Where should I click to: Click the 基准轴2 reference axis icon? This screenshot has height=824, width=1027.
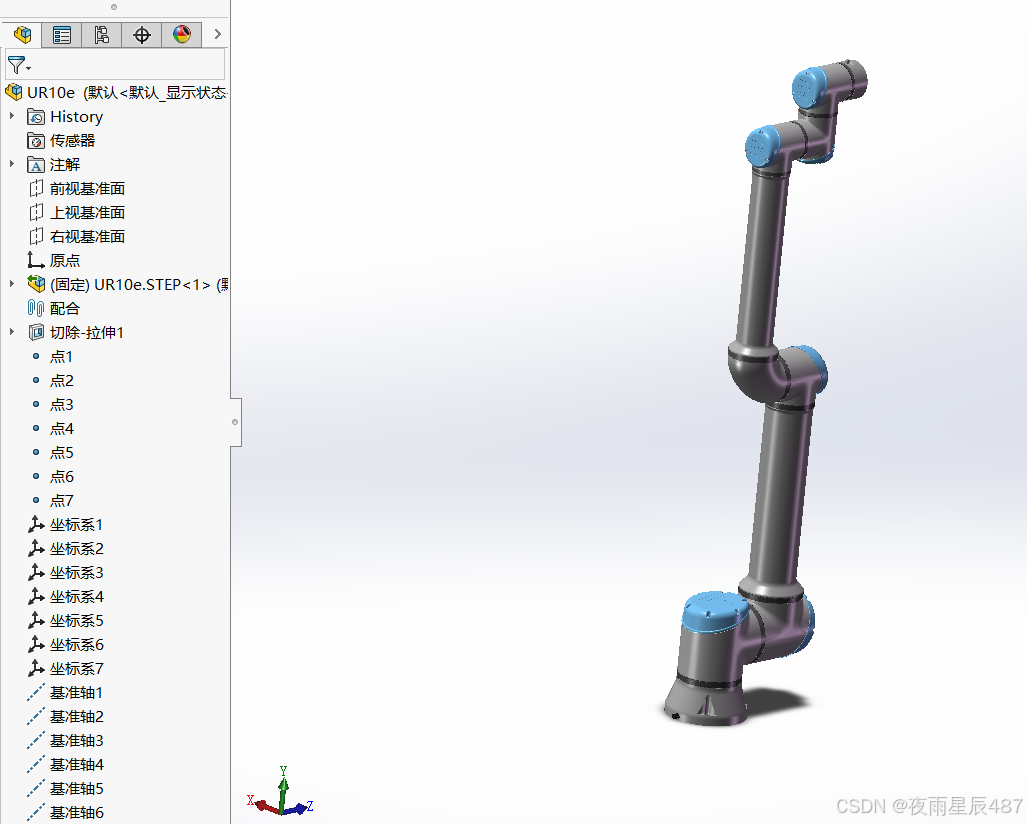[36, 717]
